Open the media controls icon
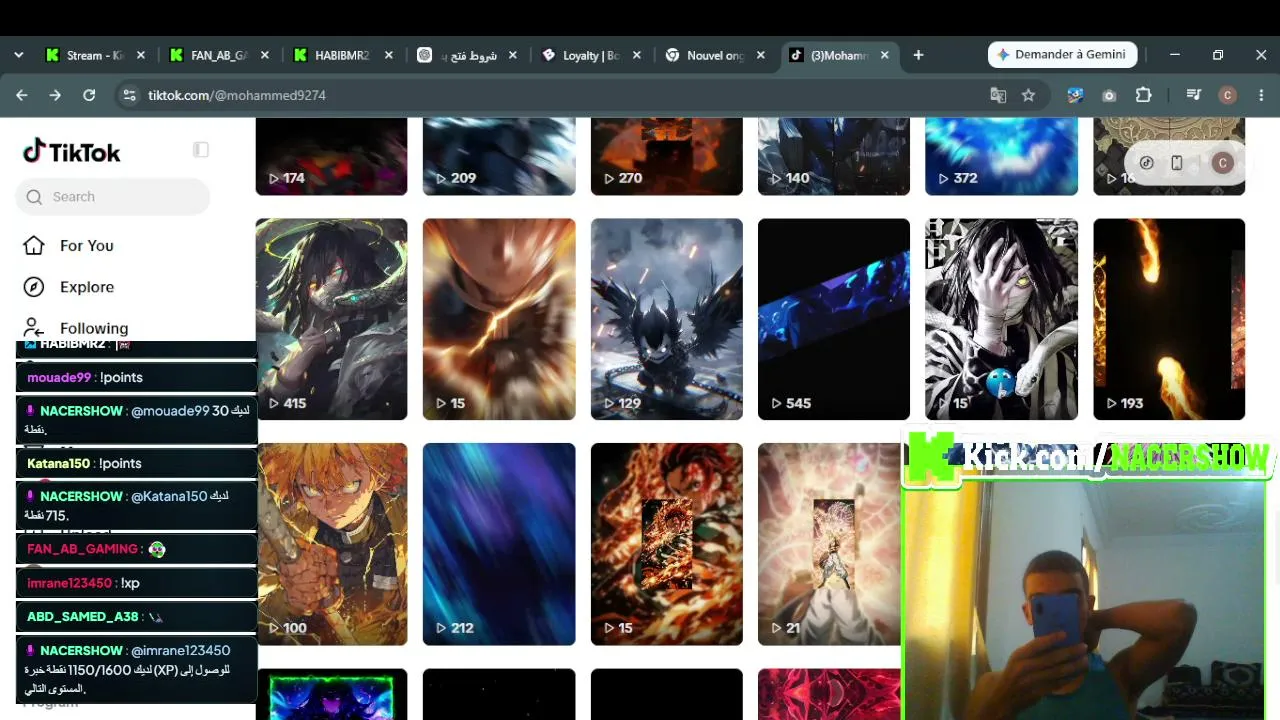 tap(1193, 95)
